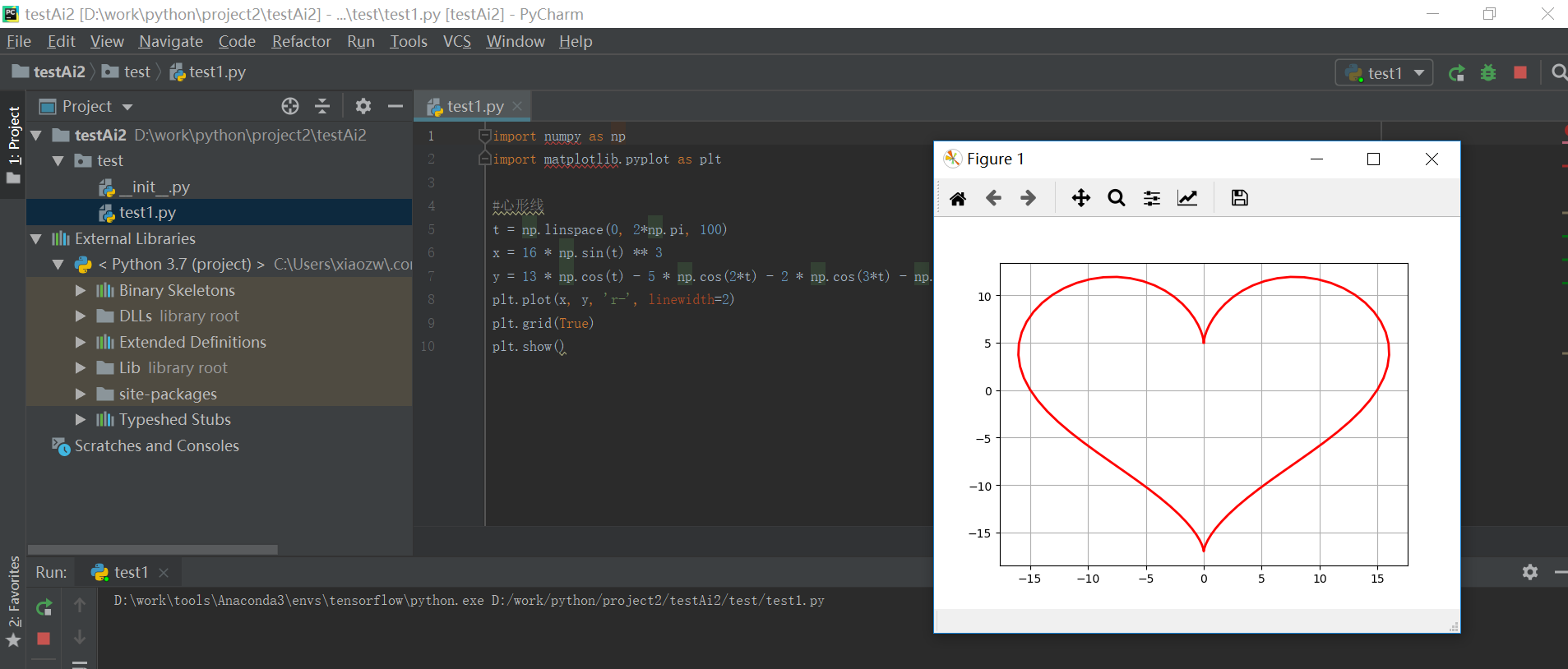
Task: Click the up stack trace arrow
Action: coord(80,606)
